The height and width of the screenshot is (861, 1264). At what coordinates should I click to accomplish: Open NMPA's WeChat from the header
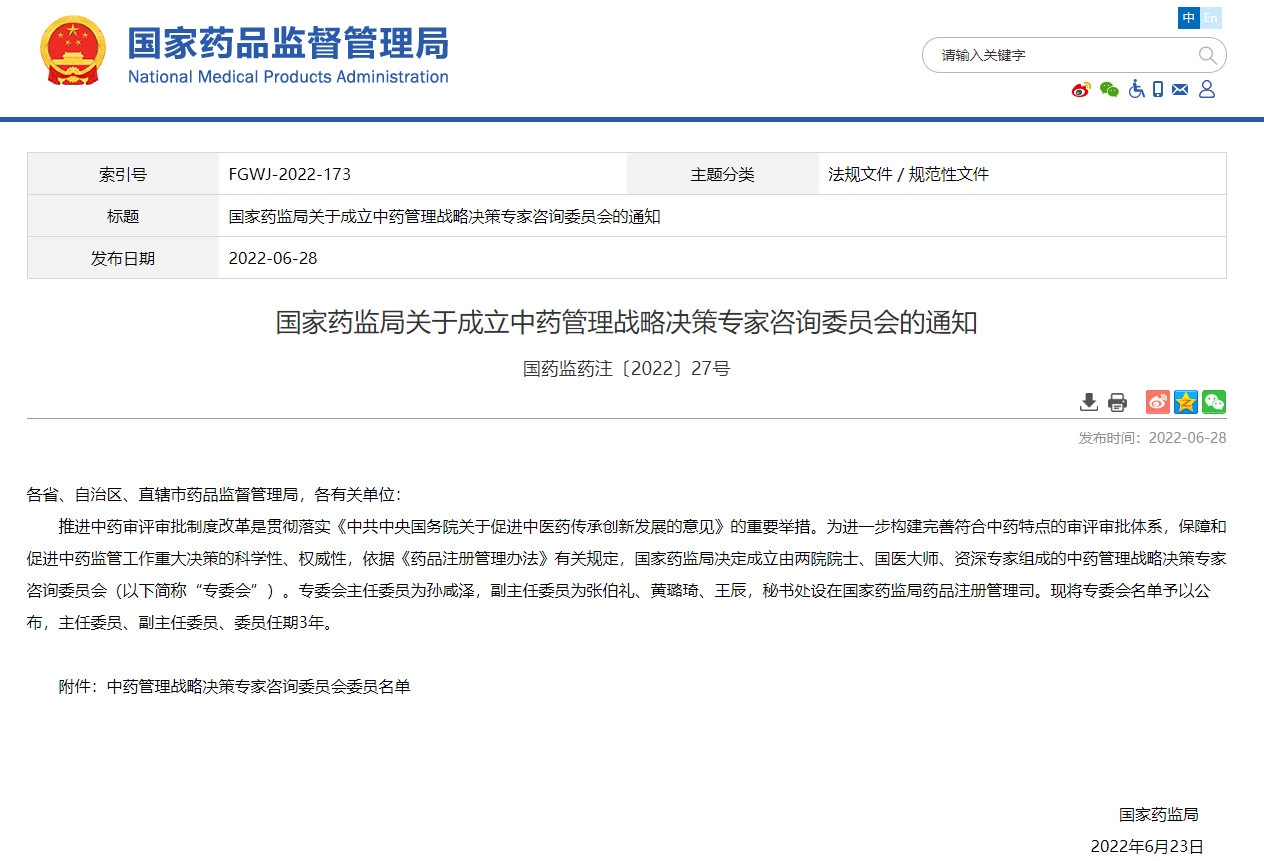click(x=1108, y=89)
